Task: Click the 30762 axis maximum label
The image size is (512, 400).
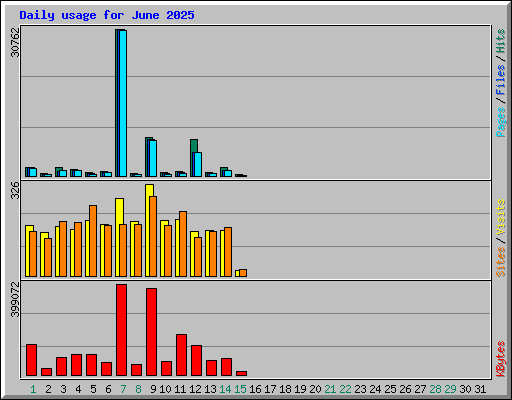Action: point(15,42)
